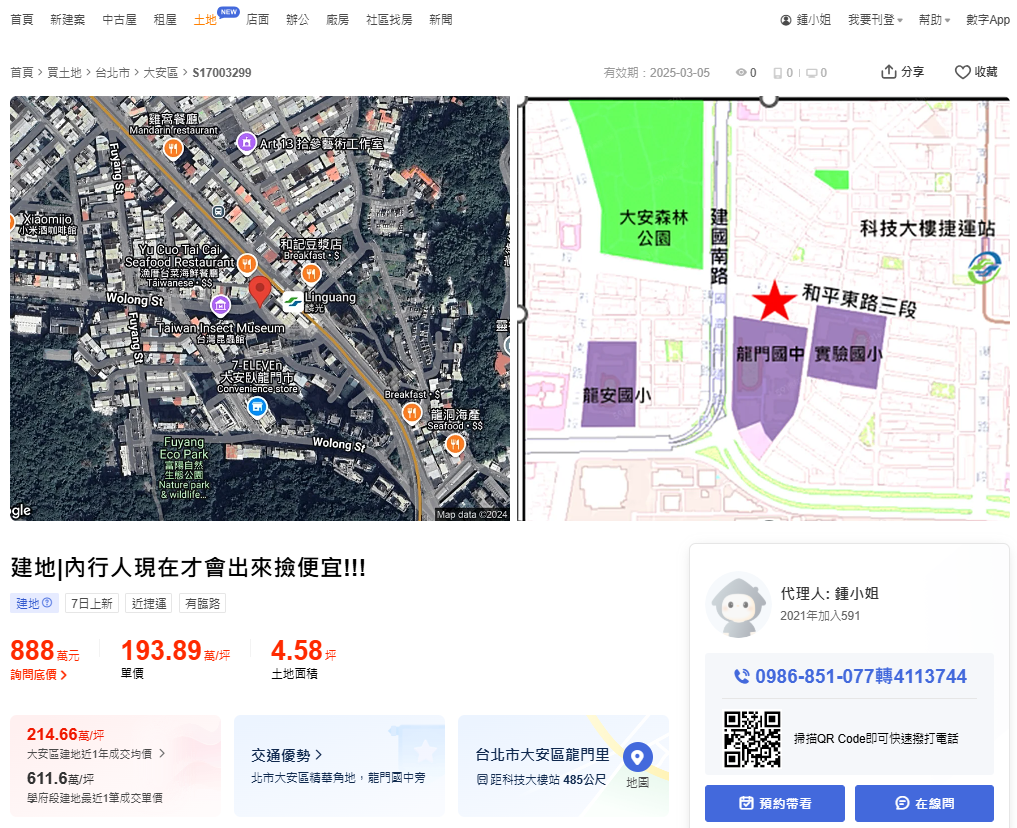Open the 幫助 dropdown menu
The width and height of the screenshot is (1017, 828).
935,20
